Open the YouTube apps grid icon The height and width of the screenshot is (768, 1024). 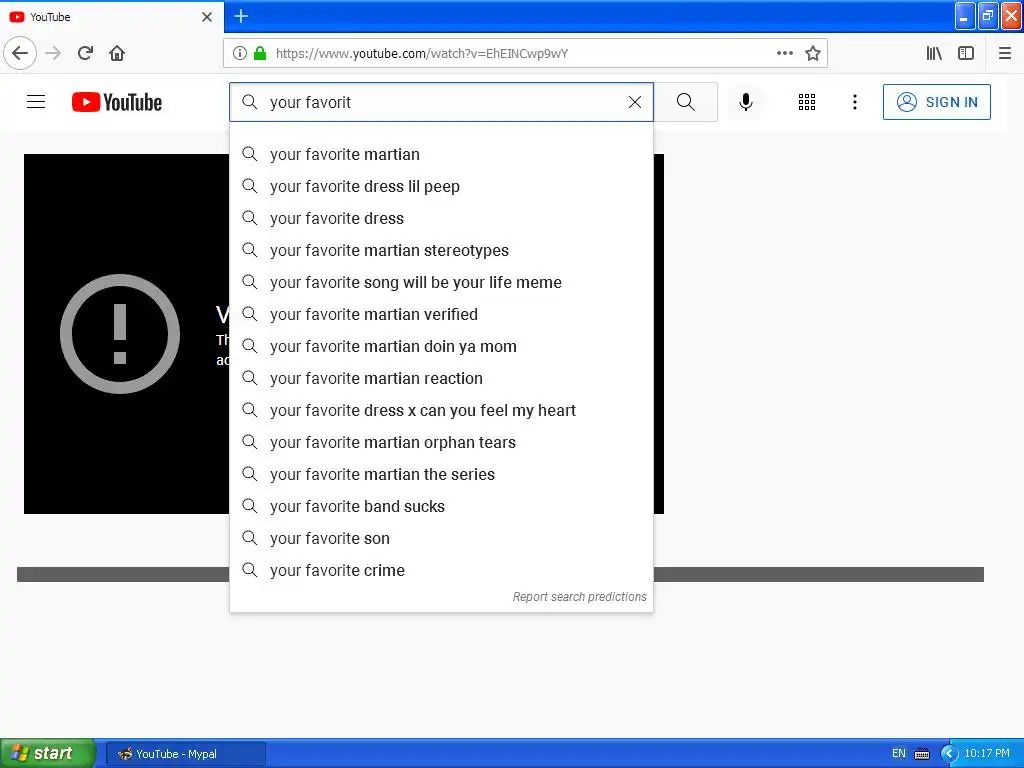[x=807, y=102]
